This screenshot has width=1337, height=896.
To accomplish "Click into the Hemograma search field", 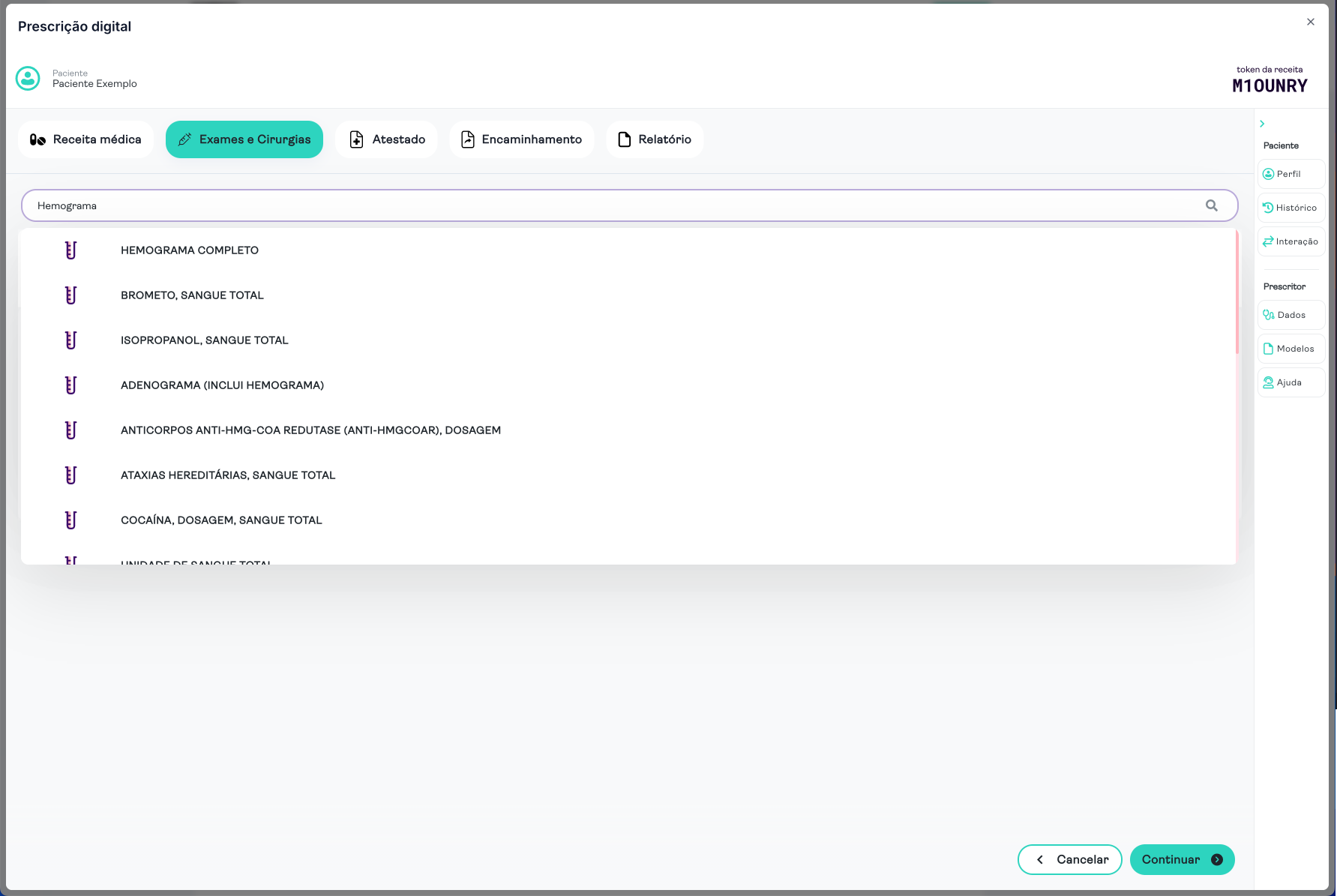I will tap(600, 205).
